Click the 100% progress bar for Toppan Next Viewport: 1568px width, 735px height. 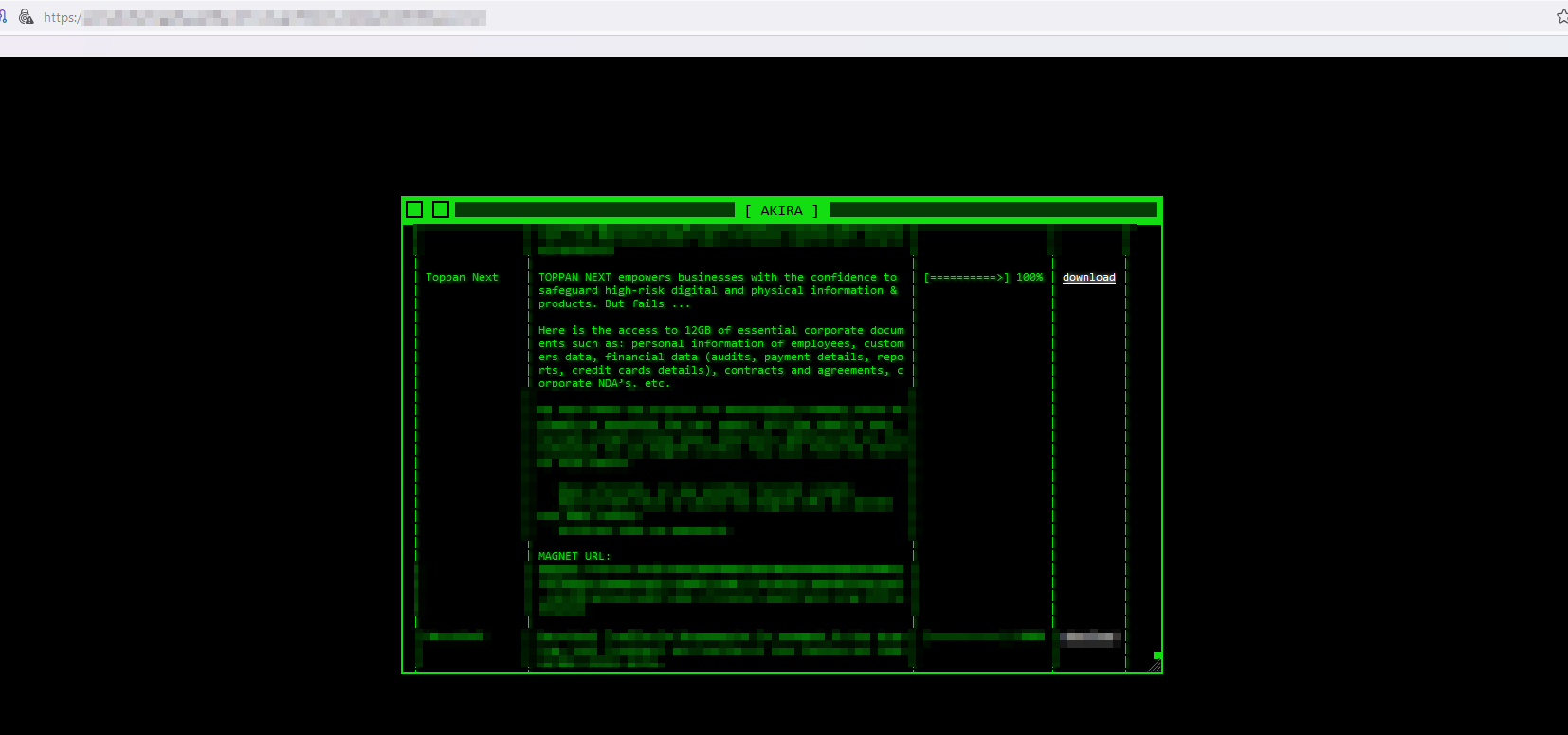(x=983, y=278)
